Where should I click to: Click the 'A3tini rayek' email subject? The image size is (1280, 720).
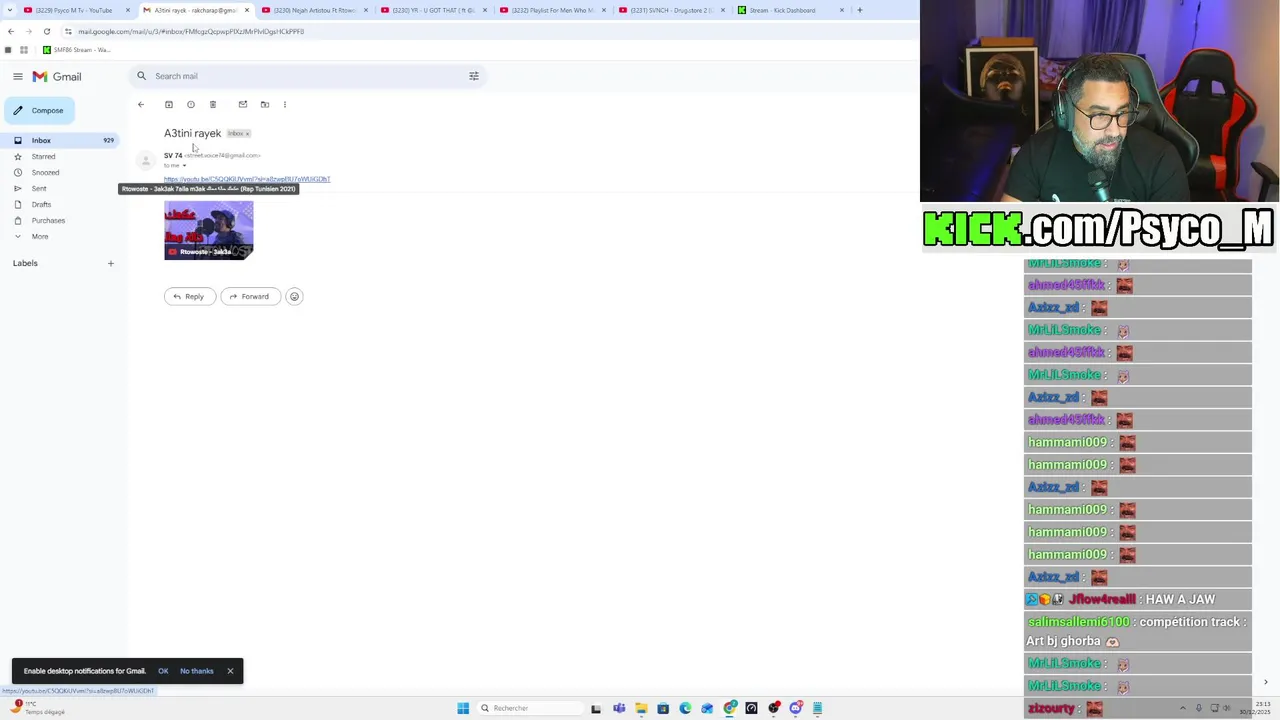[x=193, y=133]
